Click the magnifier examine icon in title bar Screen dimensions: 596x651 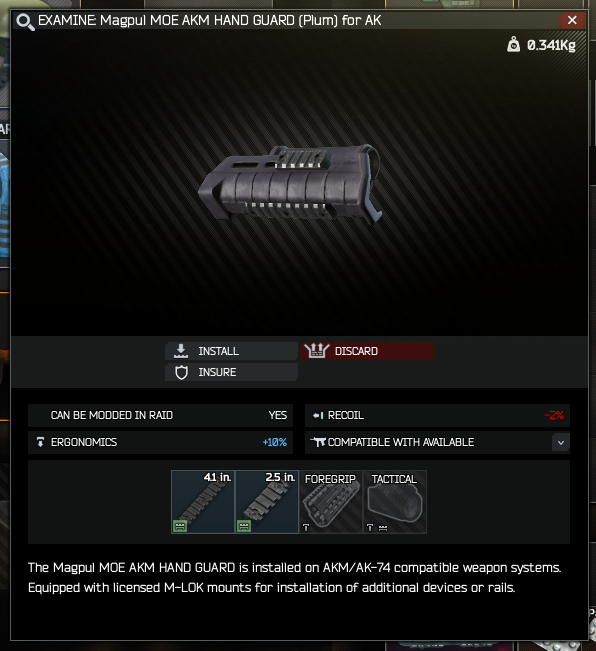pos(25,22)
